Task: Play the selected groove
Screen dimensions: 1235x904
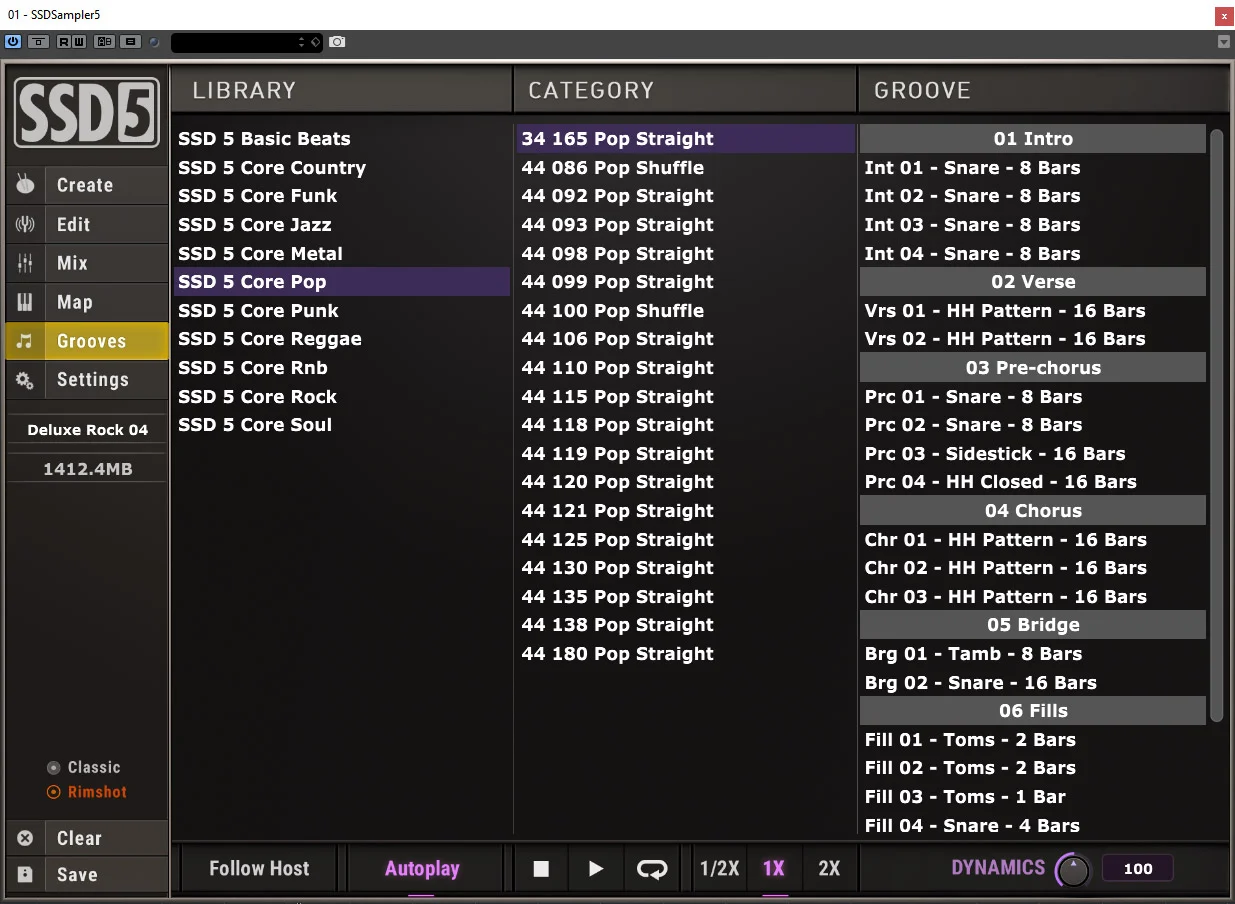Action: [596, 869]
